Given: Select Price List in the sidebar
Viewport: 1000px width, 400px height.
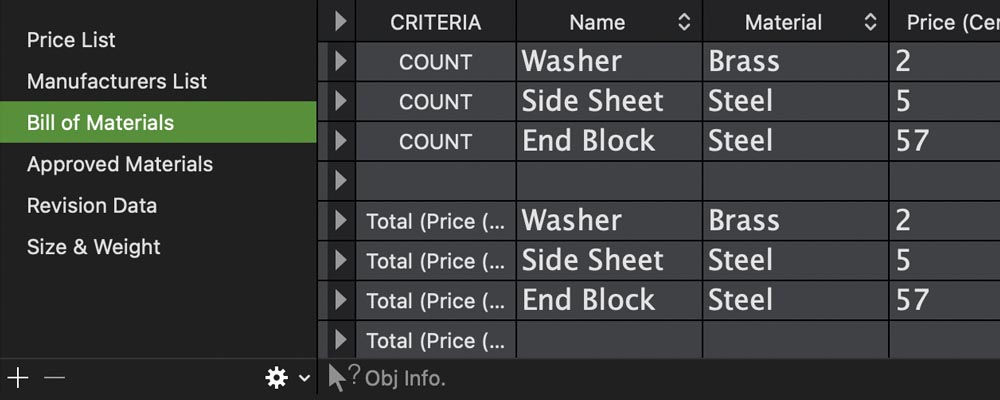Looking at the screenshot, I should click(x=71, y=40).
